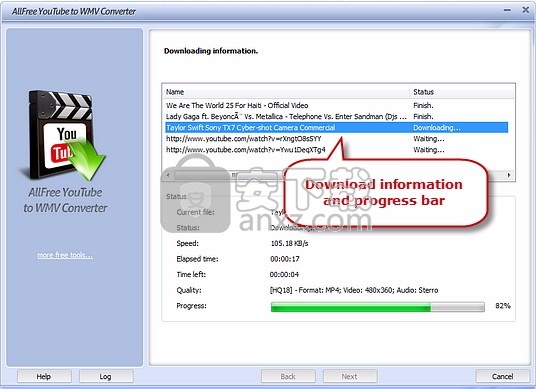Click the Back button
536x389 pixels.
288,376
